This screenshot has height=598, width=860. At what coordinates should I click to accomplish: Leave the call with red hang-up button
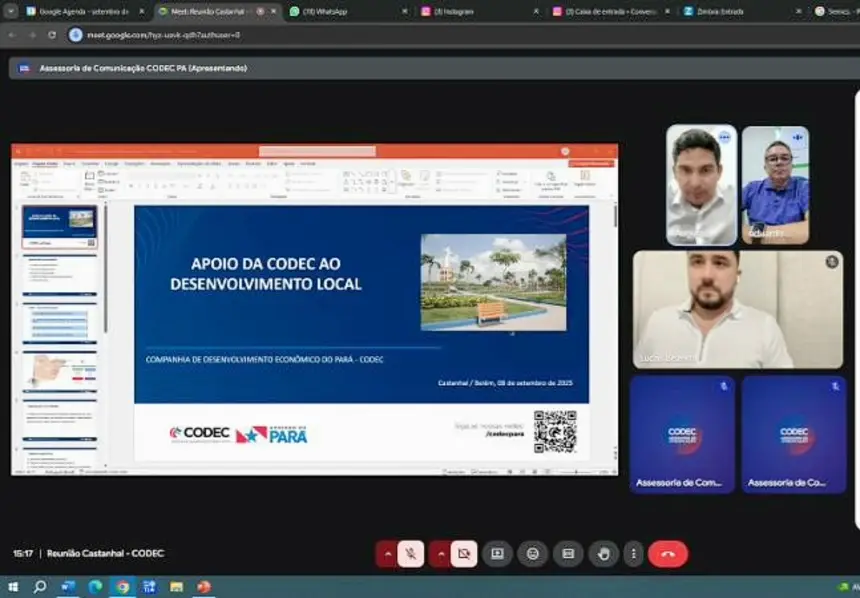pyautogui.click(x=668, y=554)
